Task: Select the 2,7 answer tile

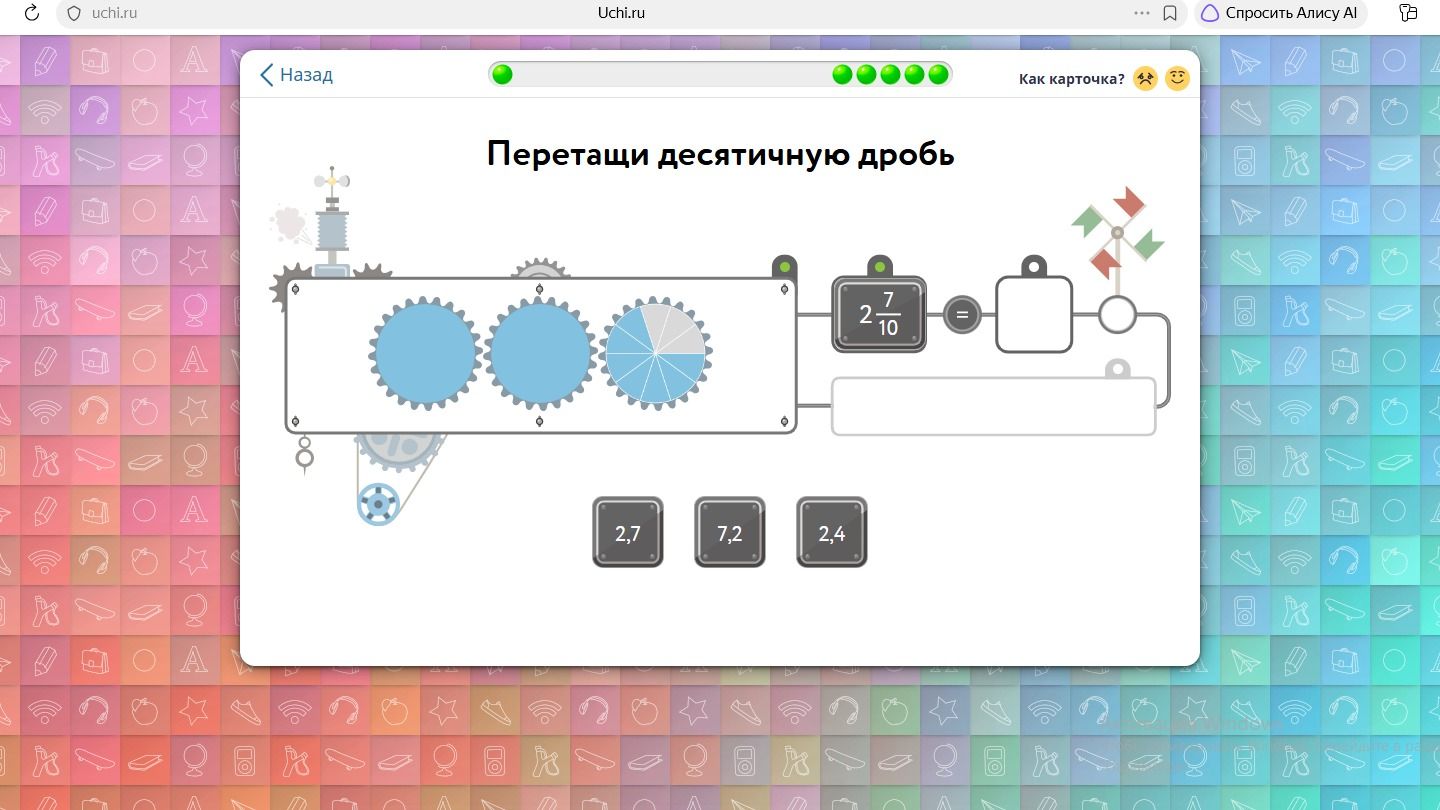Action: pos(628,532)
